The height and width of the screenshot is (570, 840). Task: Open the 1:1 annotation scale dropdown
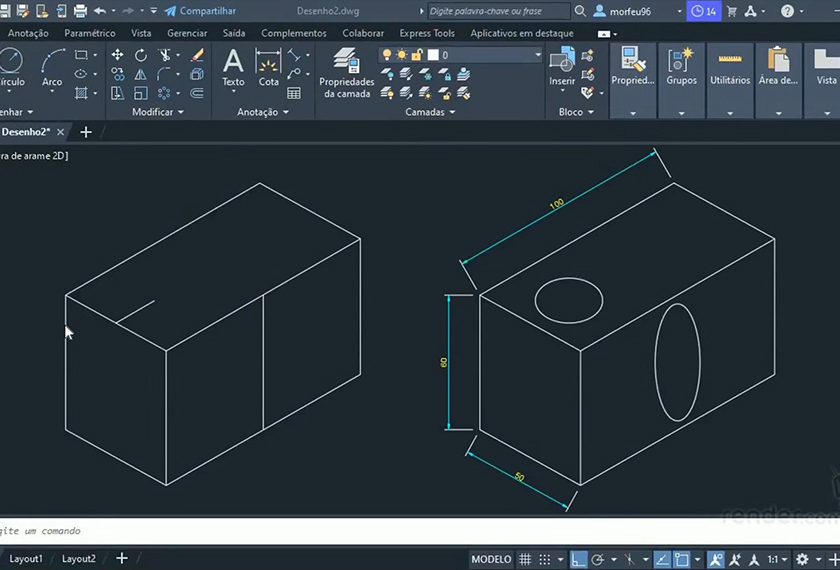(777, 560)
